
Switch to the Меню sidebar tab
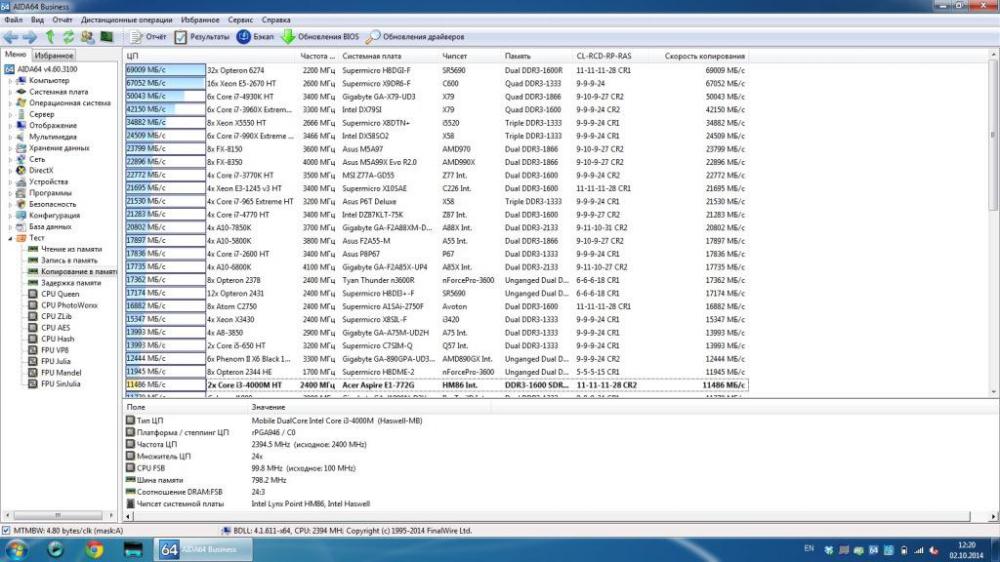pos(15,55)
